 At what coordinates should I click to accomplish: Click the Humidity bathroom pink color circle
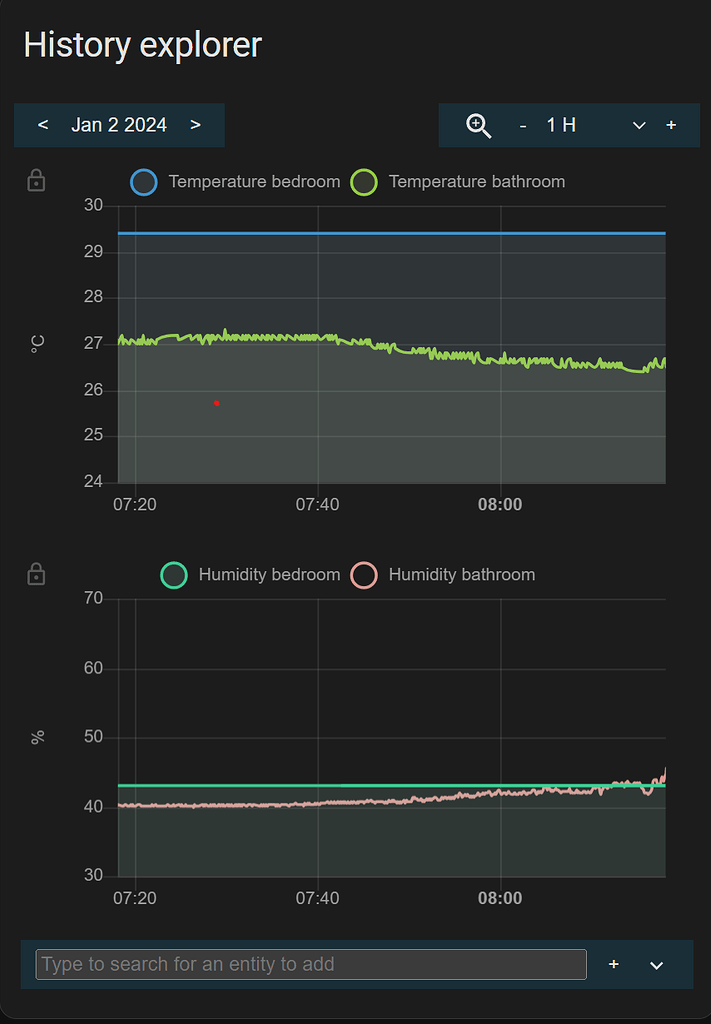point(364,575)
